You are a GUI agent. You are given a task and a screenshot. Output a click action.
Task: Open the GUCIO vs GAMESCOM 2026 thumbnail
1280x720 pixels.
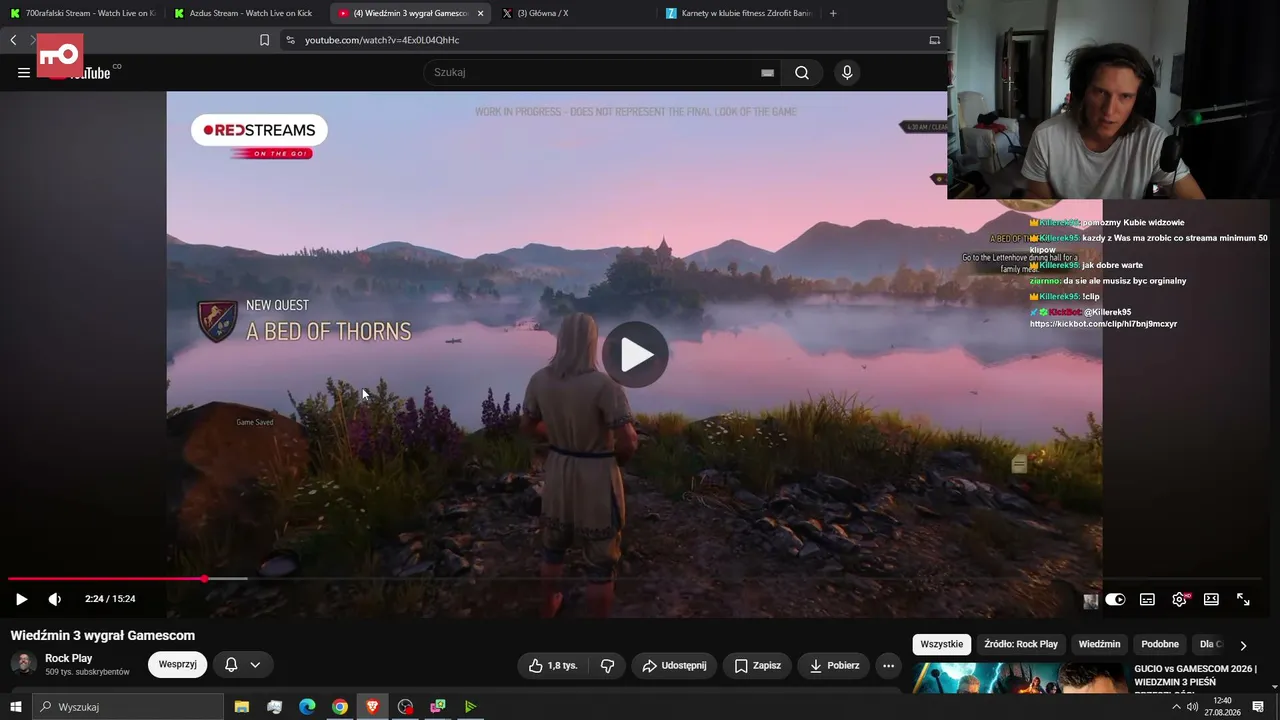(x=1020, y=677)
